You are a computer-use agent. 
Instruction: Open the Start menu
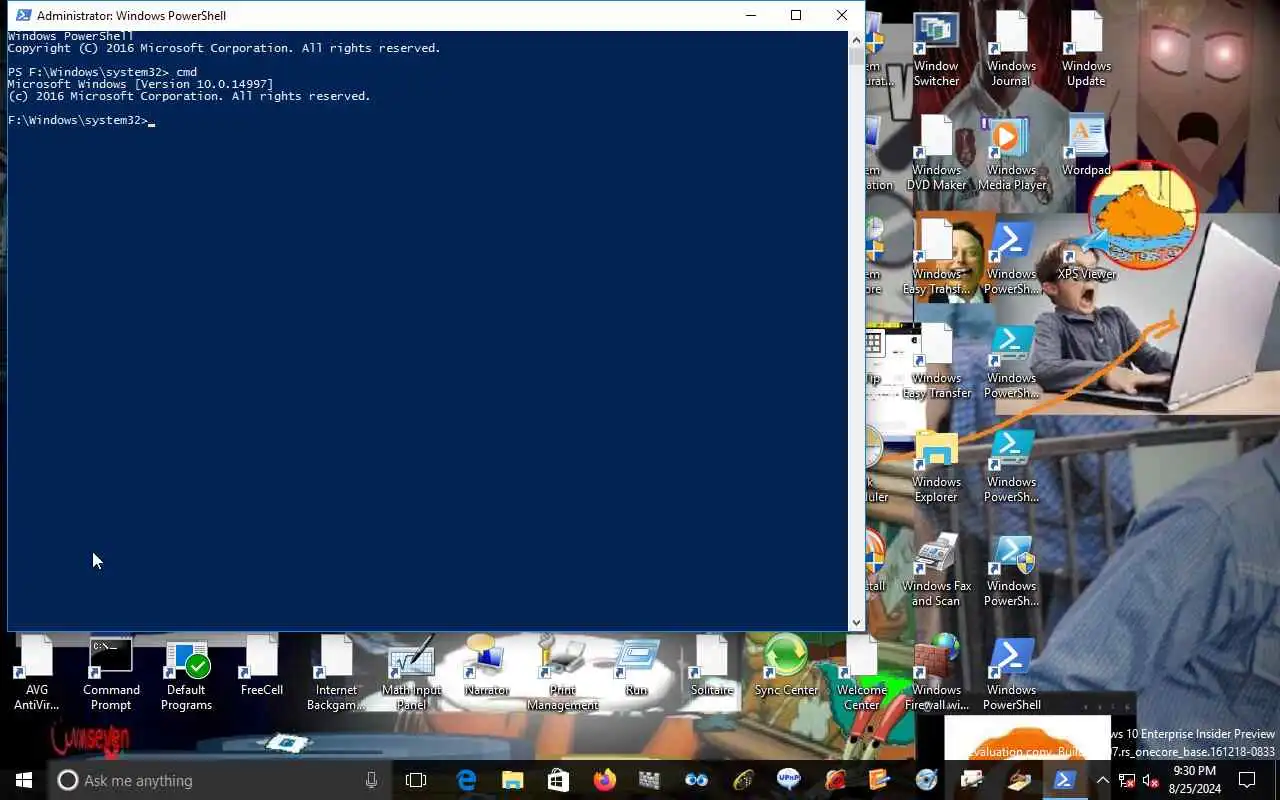(x=24, y=780)
